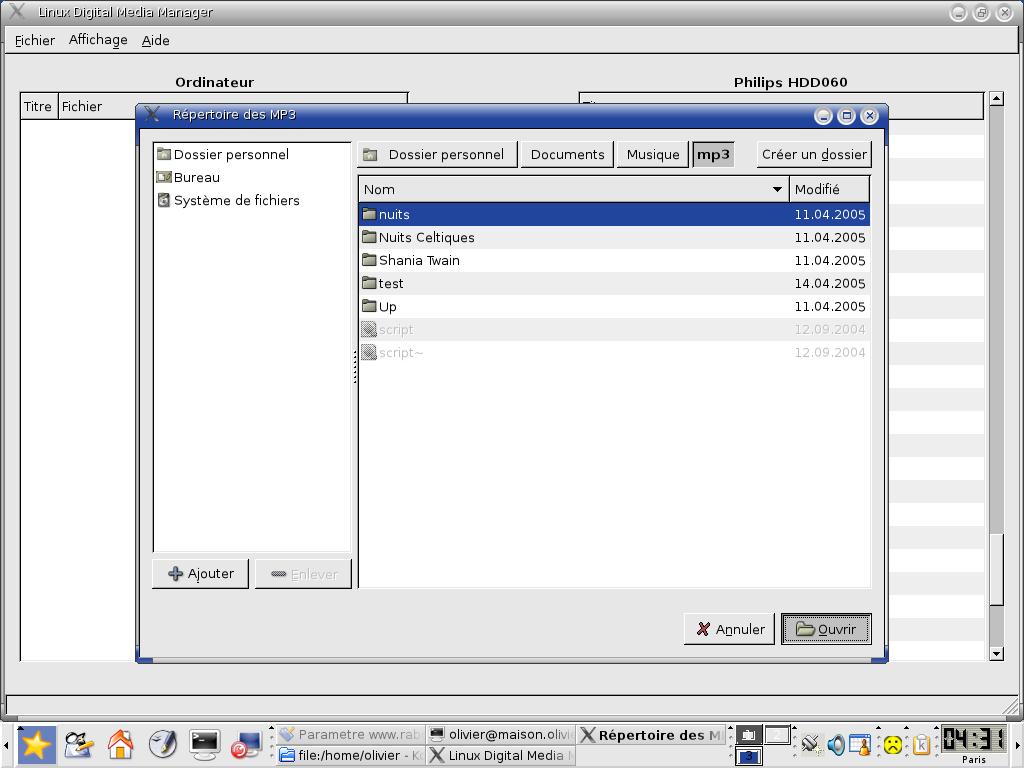Open the Fichier menu
Viewport: 1024px width, 768px height.
(x=35, y=40)
